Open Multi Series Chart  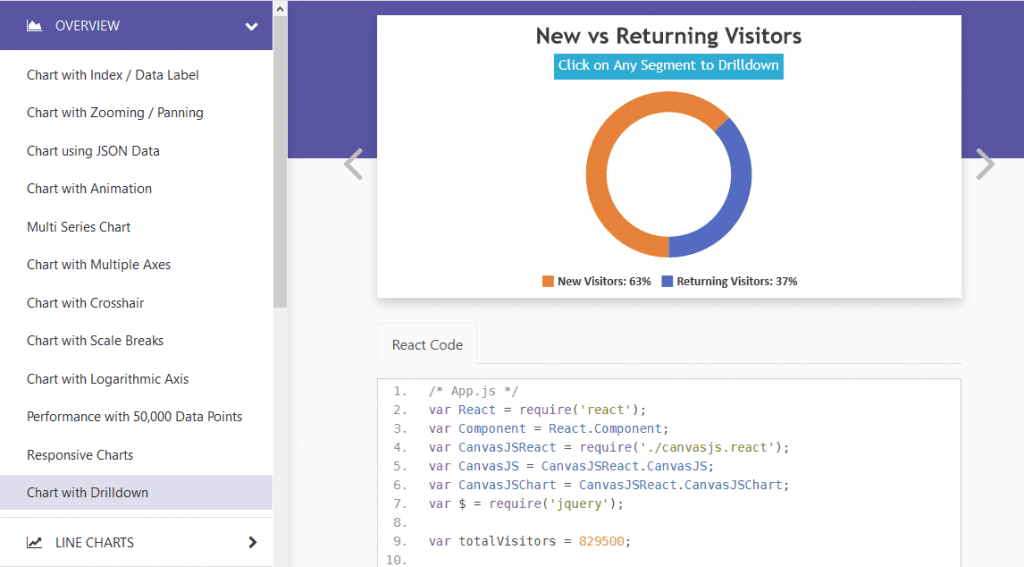pyautogui.click(x=78, y=227)
